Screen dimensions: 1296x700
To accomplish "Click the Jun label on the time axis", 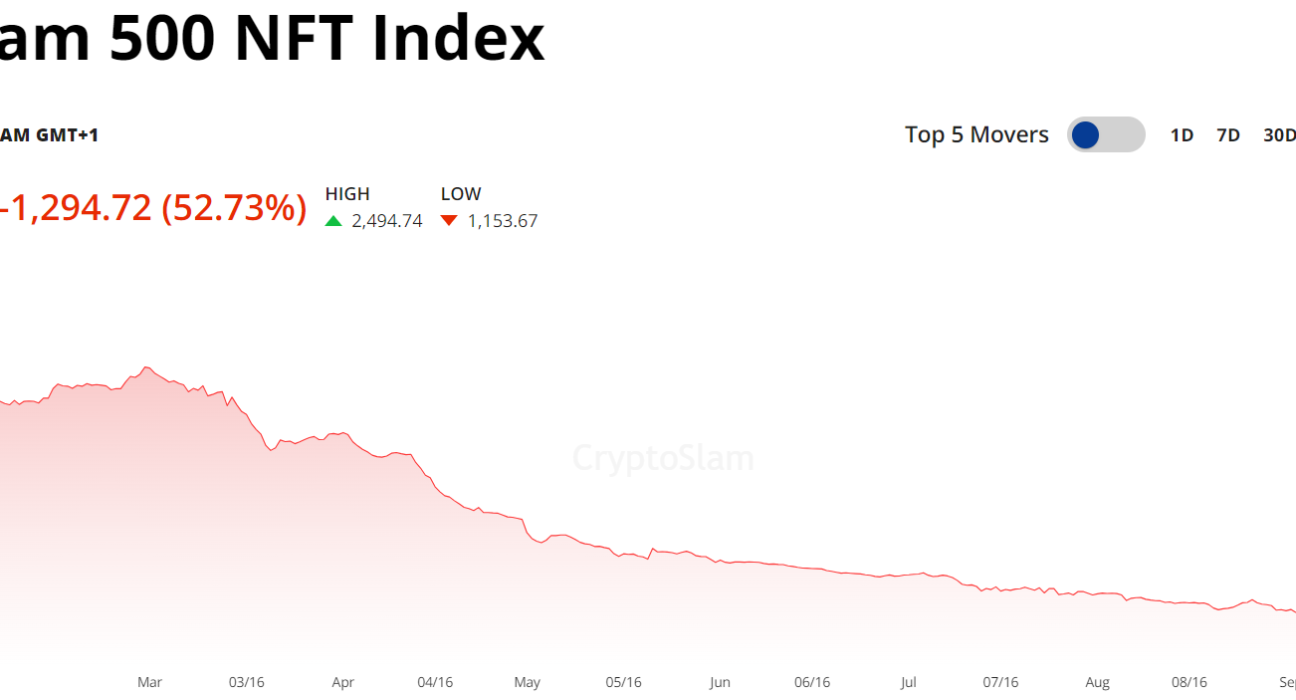I will click(x=719, y=682).
